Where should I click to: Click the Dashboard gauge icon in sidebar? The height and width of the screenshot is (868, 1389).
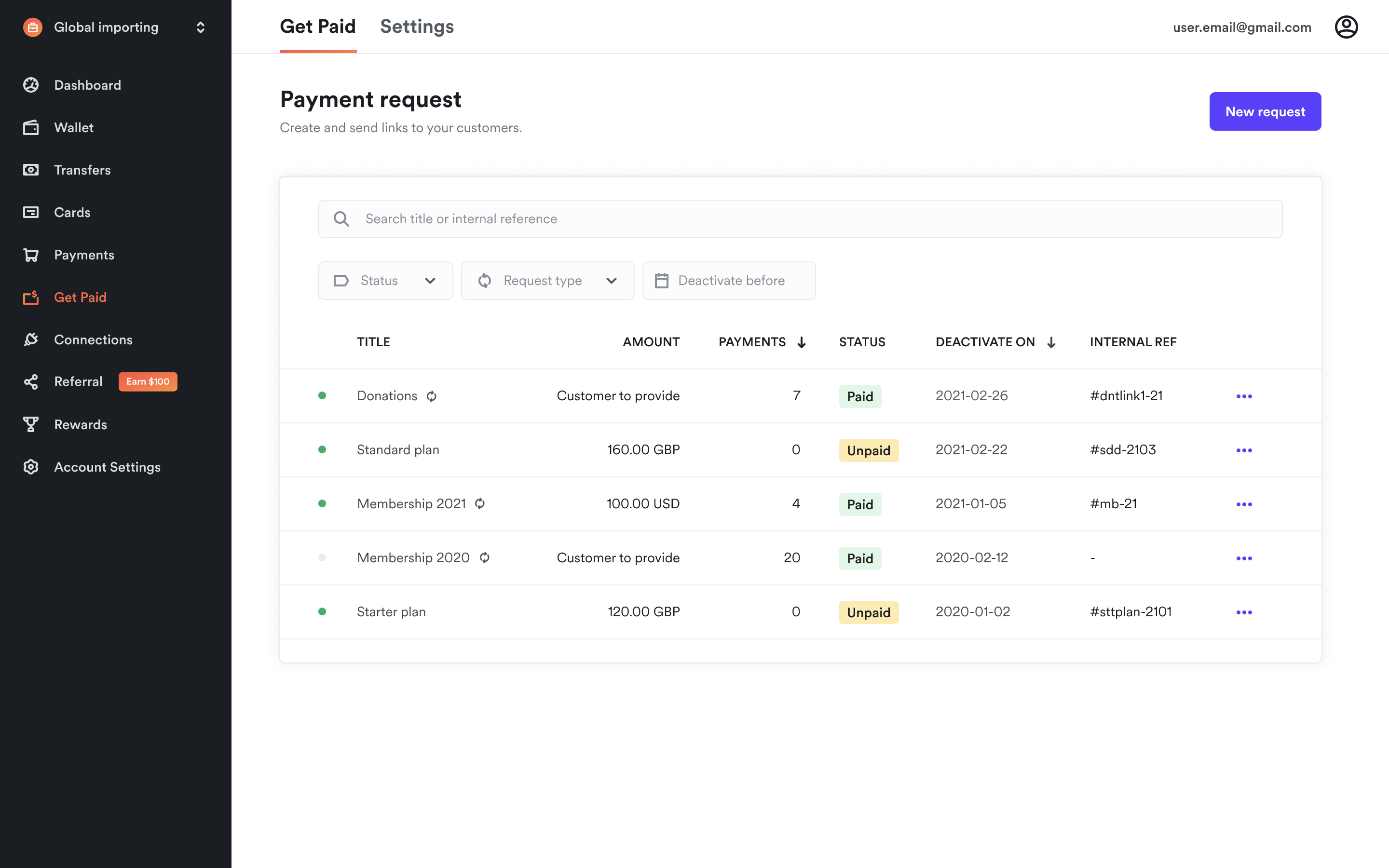(31, 85)
